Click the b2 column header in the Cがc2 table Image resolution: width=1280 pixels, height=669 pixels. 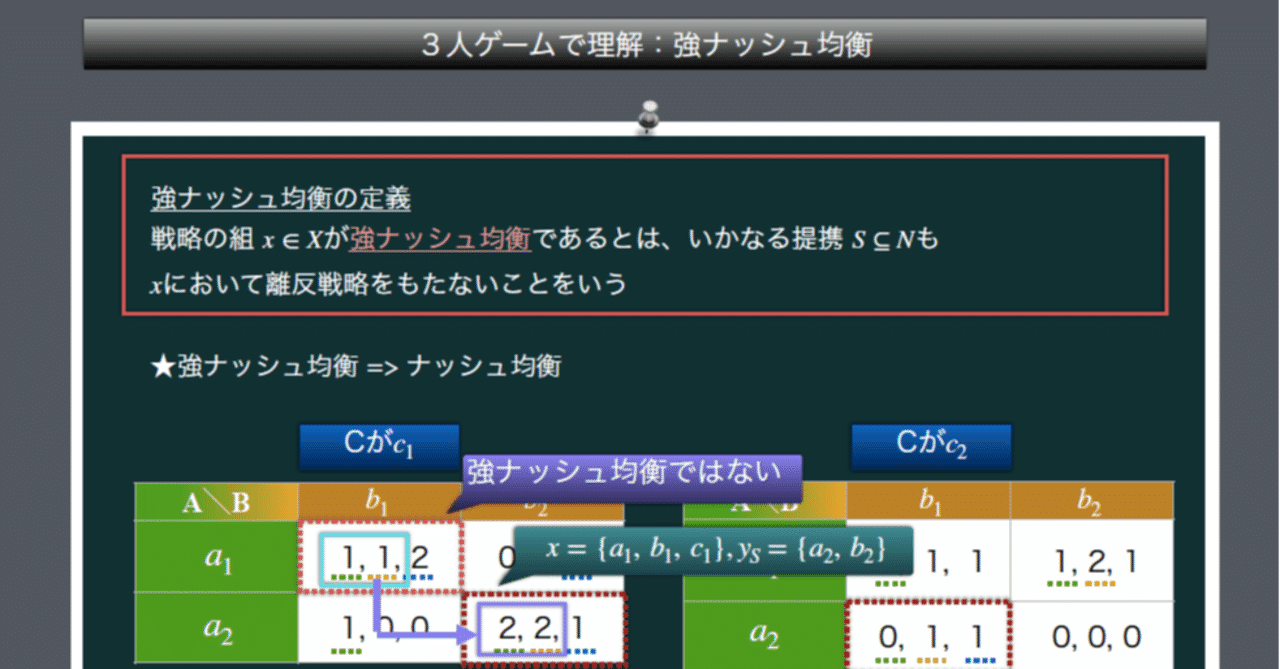(x=1093, y=501)
